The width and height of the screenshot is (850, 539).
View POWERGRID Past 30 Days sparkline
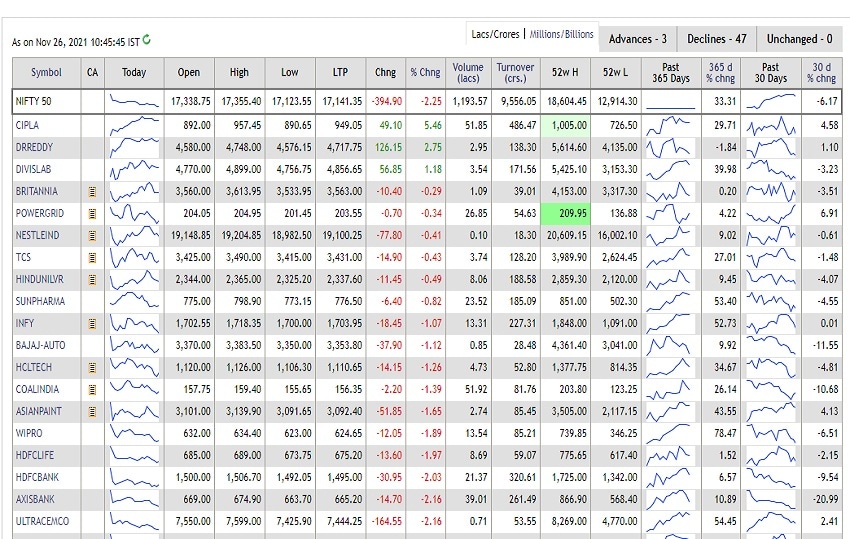click(771, 214)
